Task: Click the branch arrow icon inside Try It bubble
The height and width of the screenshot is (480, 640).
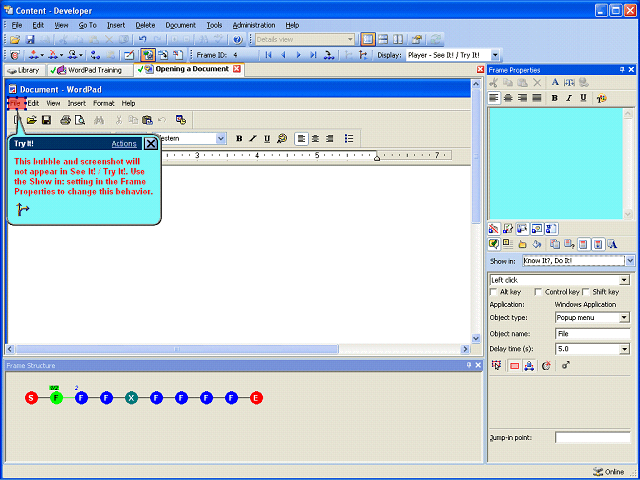Action: pyautogui.click(x=22, y=209)
